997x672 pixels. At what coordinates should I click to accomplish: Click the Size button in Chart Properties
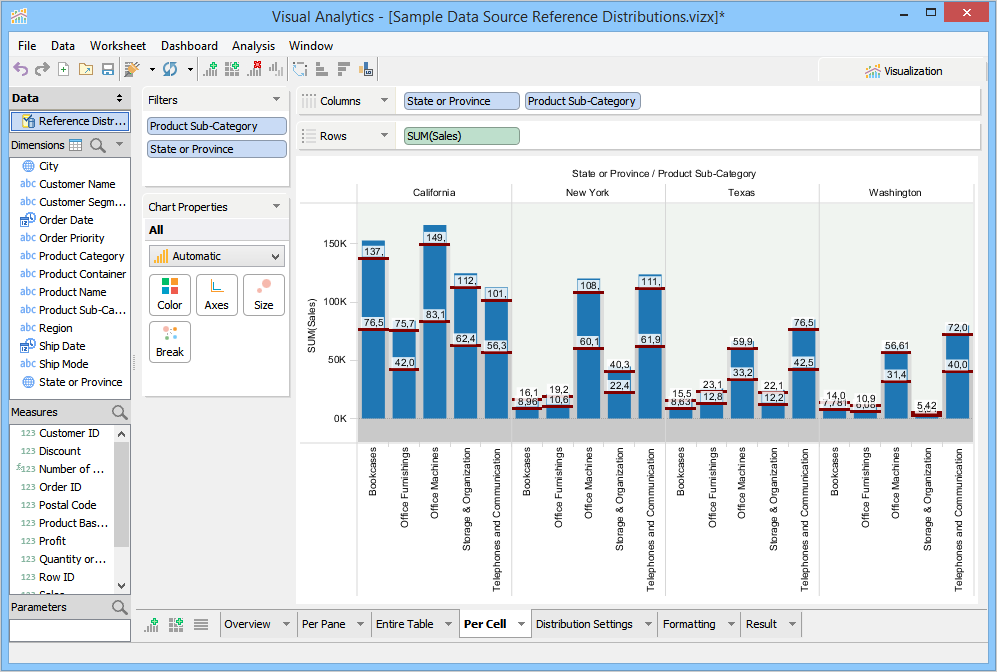point(263,295)
